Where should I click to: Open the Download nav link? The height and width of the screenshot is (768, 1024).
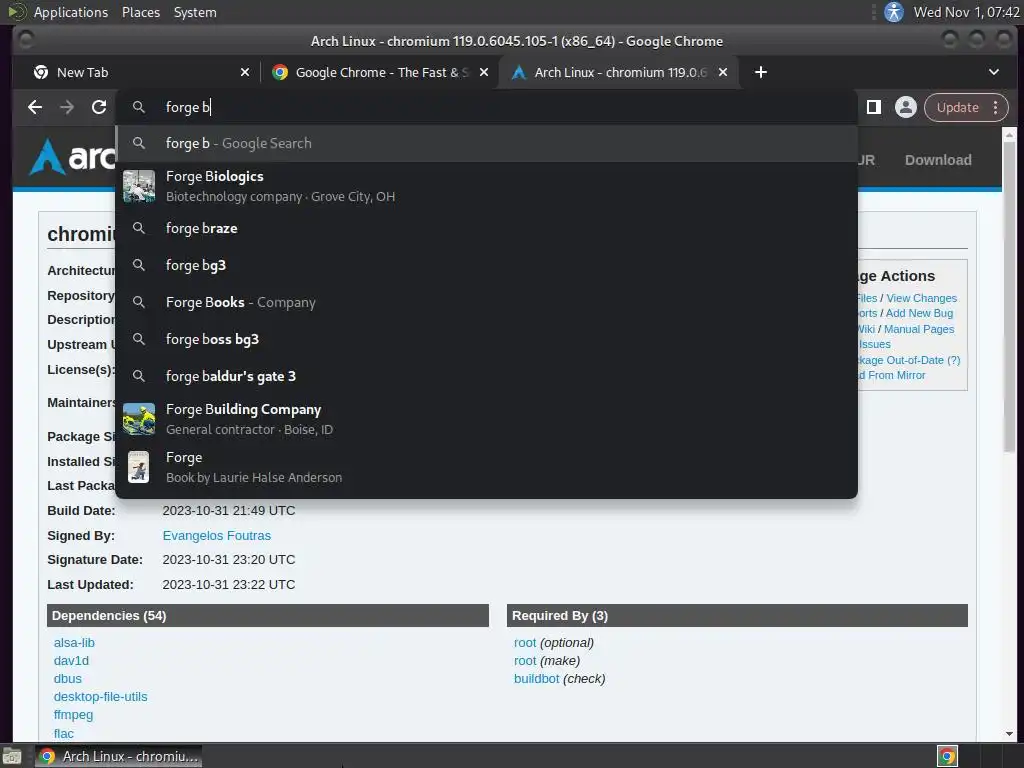[938, 160]
